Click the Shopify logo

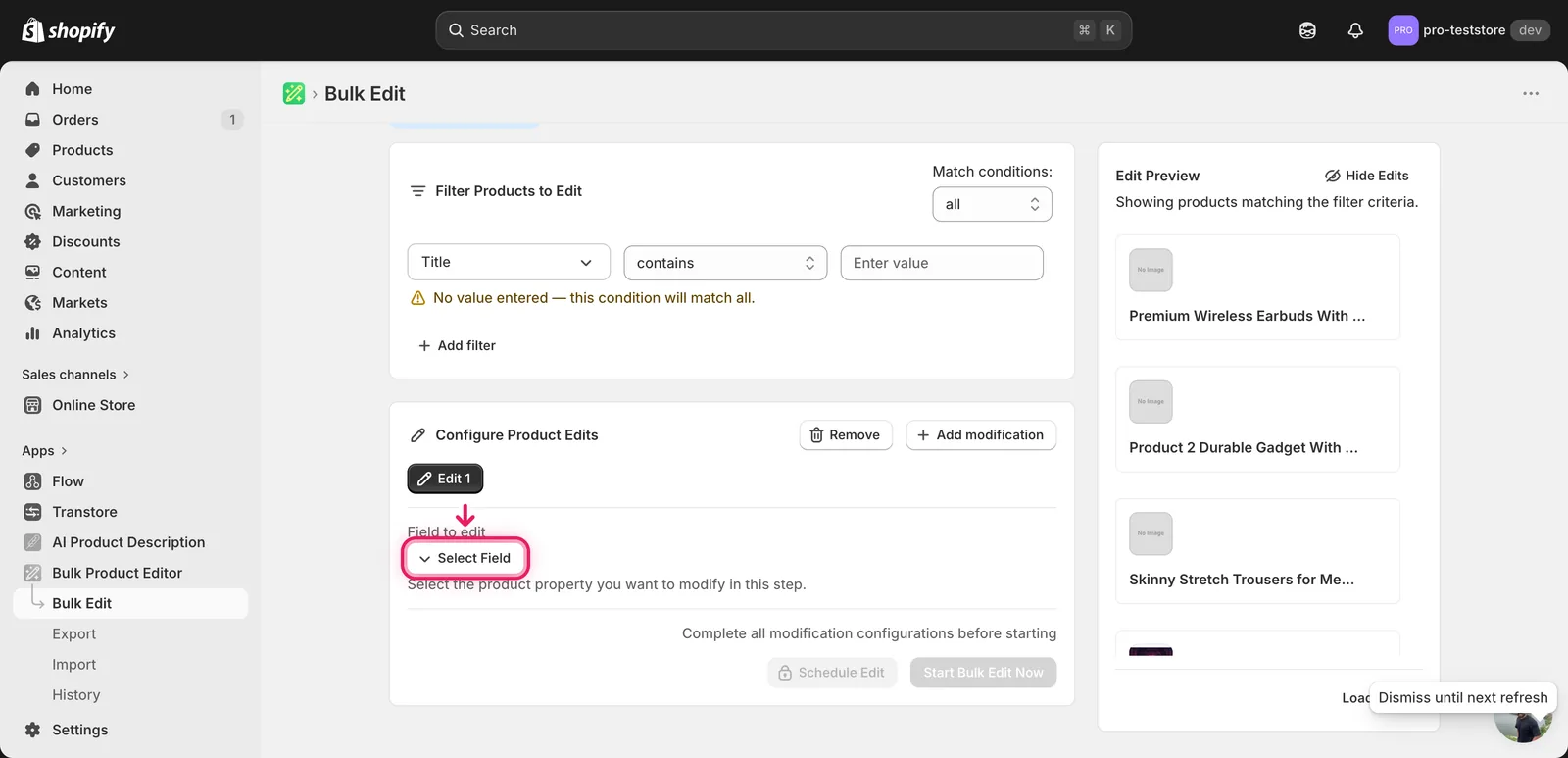pyautogui.click(x=69, y=30)
